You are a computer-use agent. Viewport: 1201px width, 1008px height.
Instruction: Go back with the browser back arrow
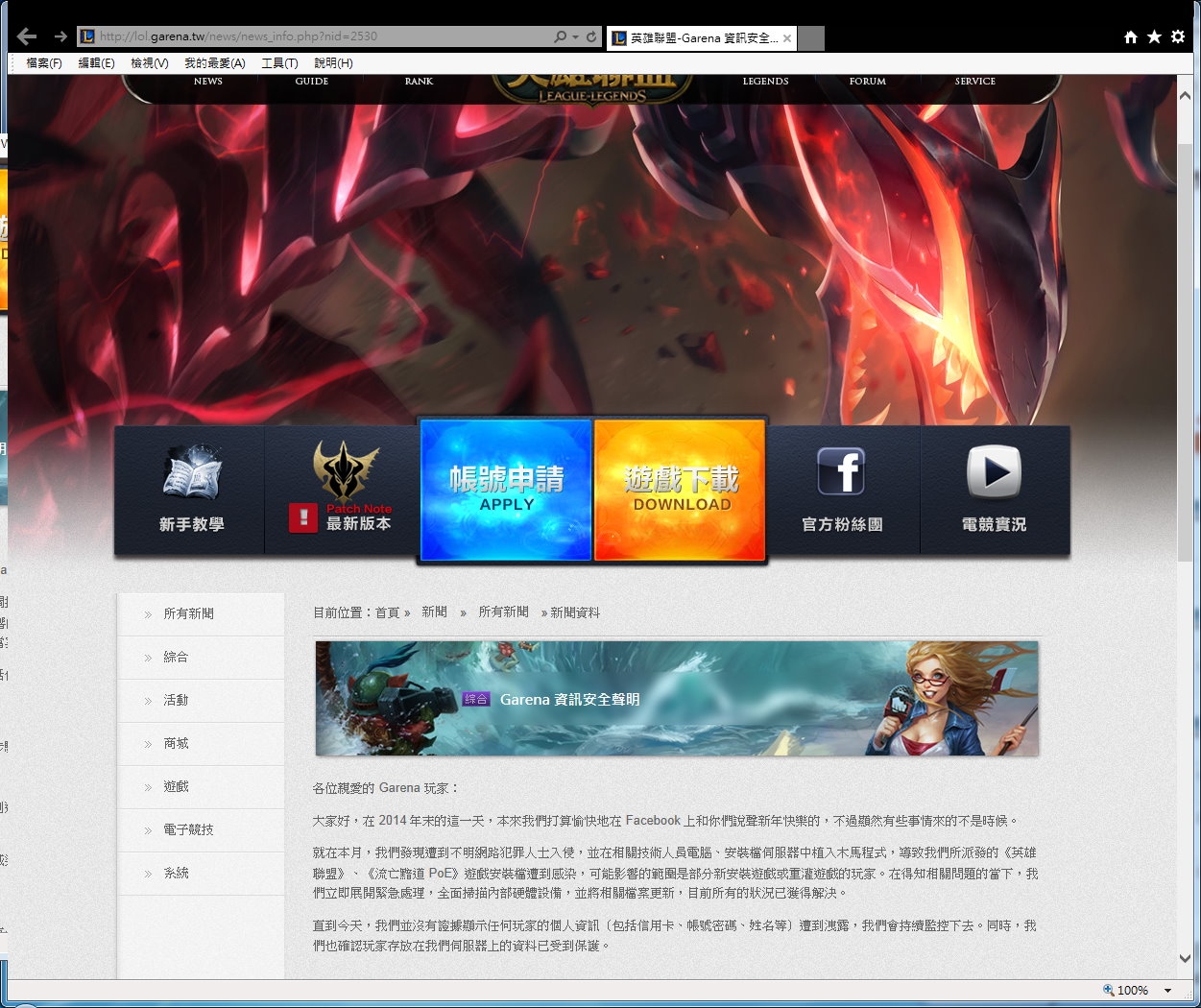pos(27,36)
